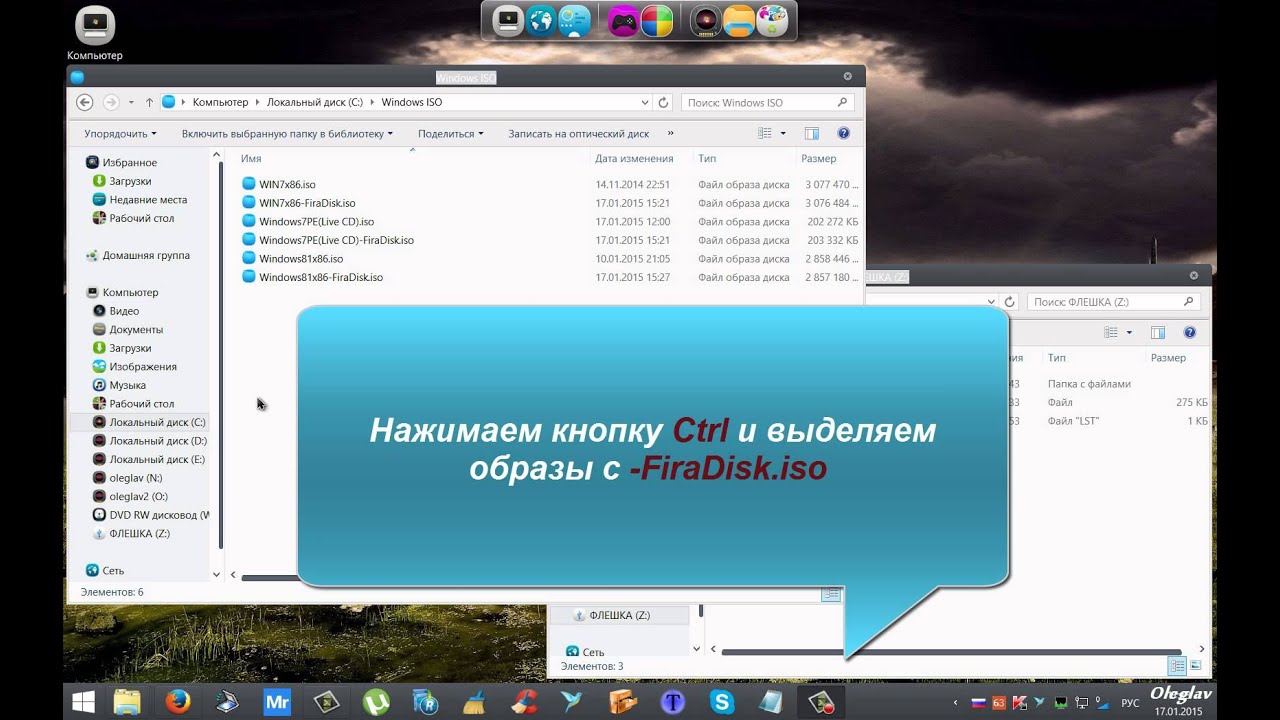This screenshot has height=720, width=1280.
Task: Open the view options dropdown in Windows ISO
Action: [783, 133]
